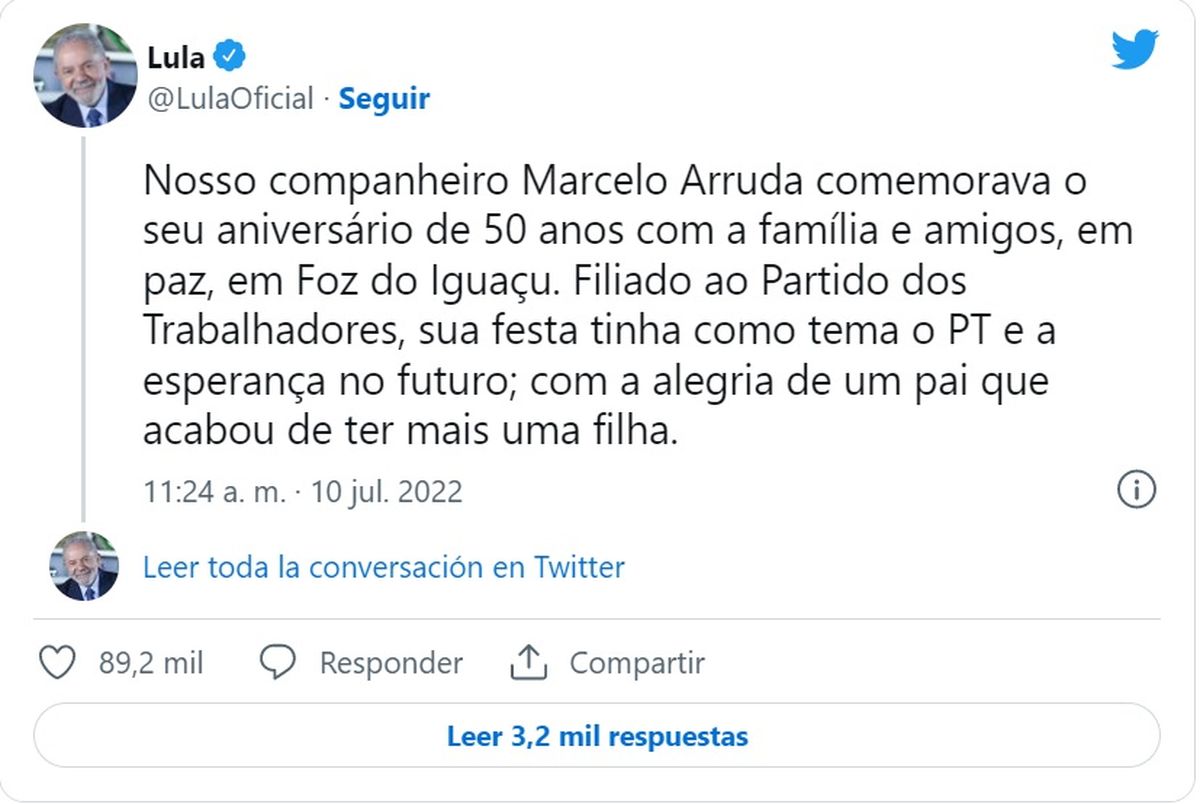The image size is (1200, 804).
Task: Click the reply speech bubble icon
Action: tap(277, 662)
